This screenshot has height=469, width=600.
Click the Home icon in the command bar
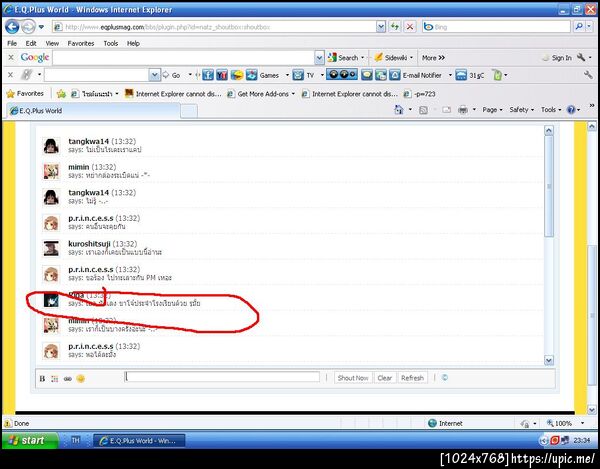tap(399, 110)
